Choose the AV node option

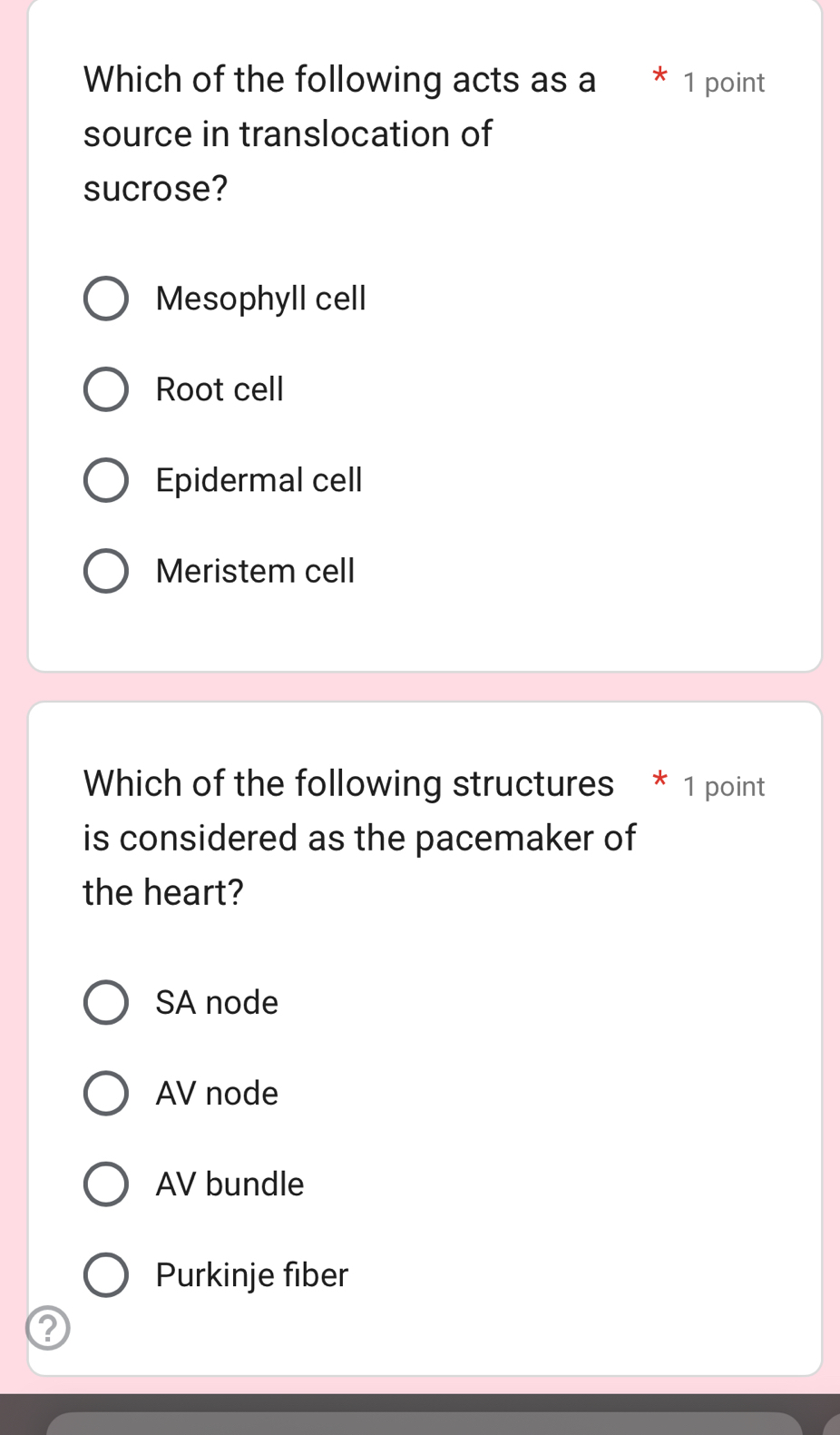(106, 1093)
